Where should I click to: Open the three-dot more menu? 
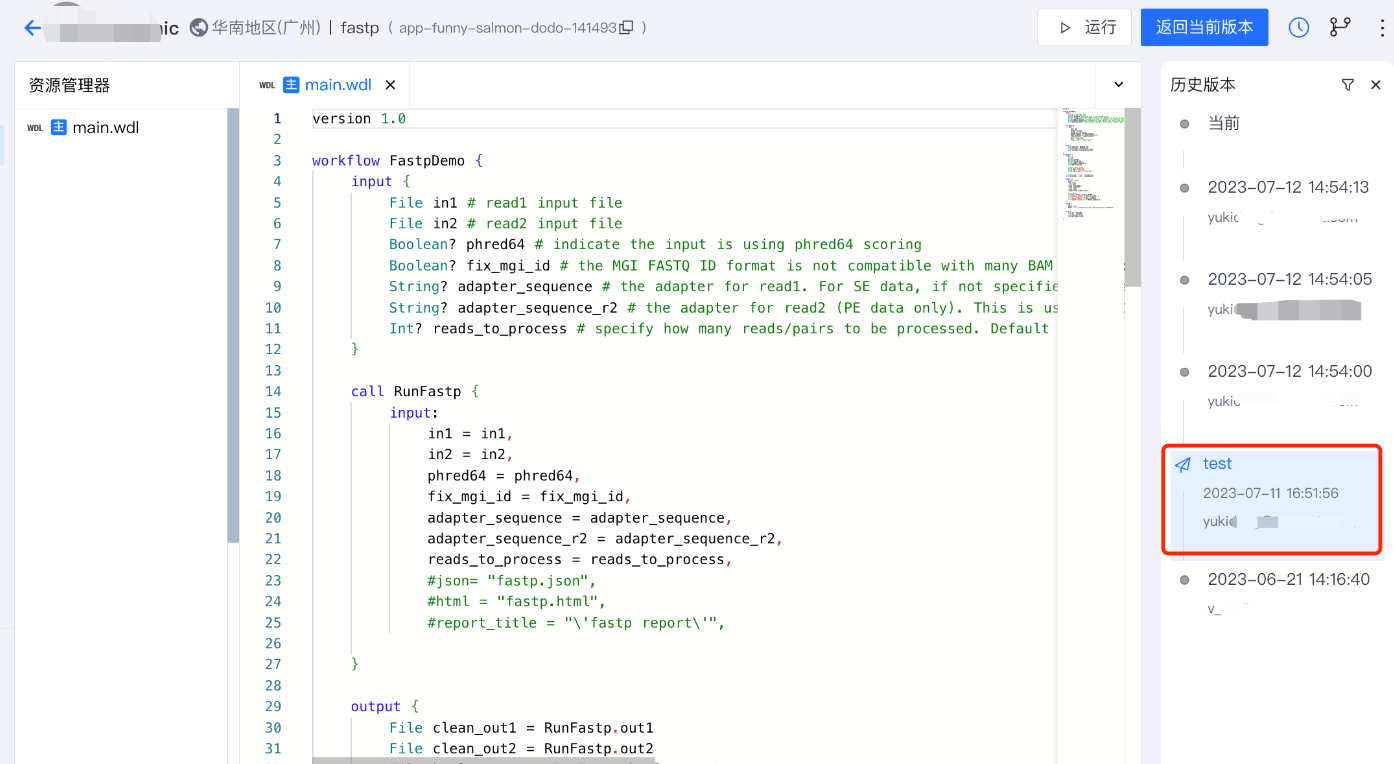tap(1382, 28)
